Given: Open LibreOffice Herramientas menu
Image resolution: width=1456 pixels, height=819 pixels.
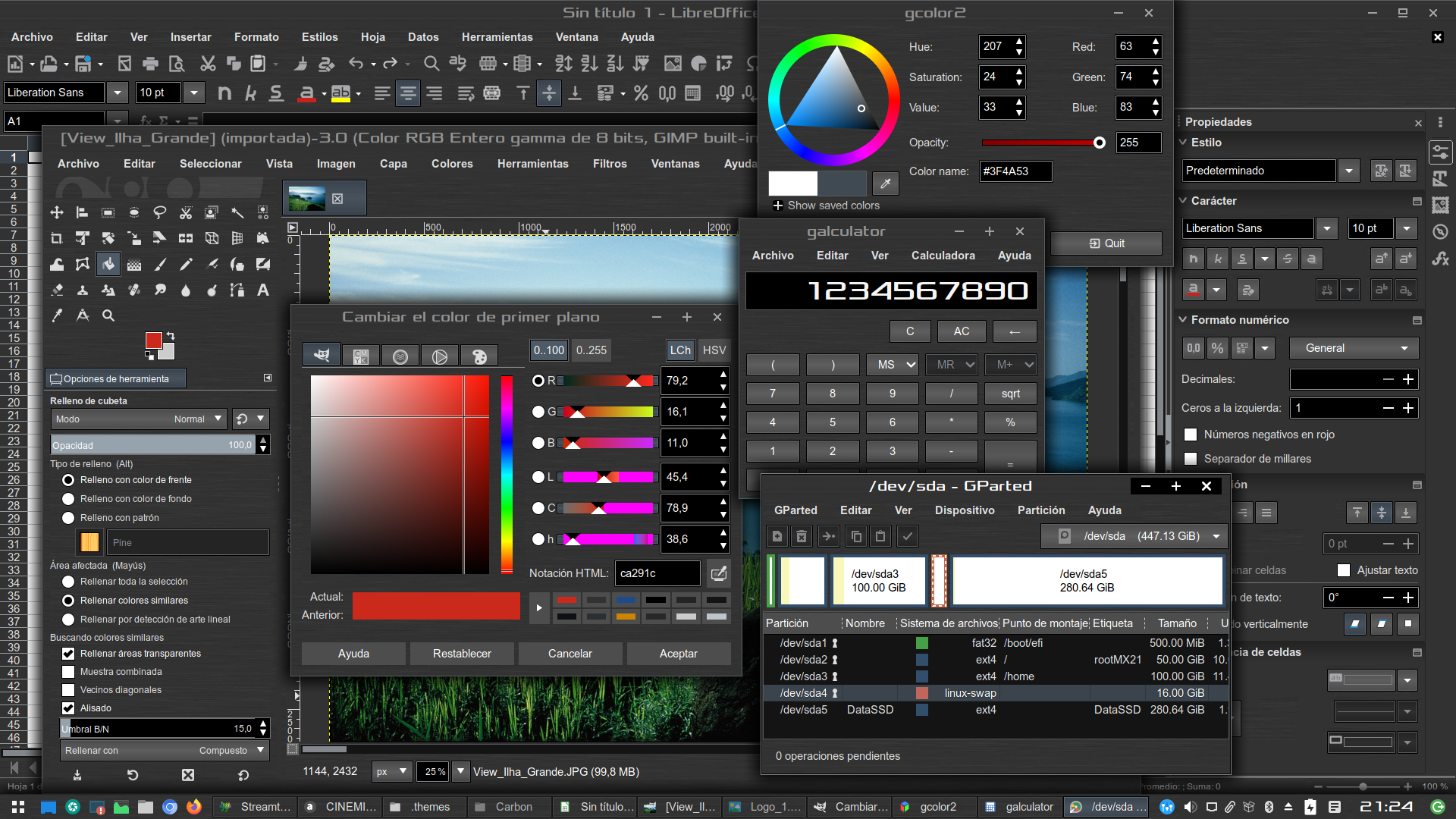Looking at the screenshot, I should 497,37.
